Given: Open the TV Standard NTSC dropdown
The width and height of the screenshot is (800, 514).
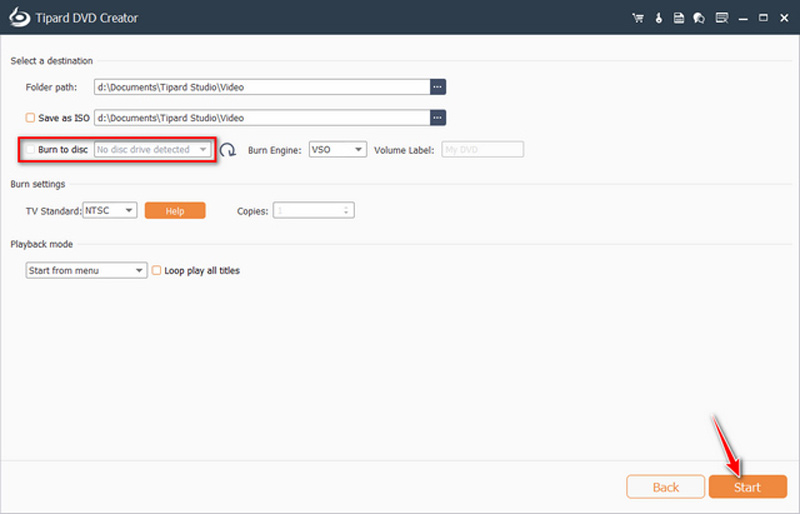Looking at the screenshot, I should (110, 210).
